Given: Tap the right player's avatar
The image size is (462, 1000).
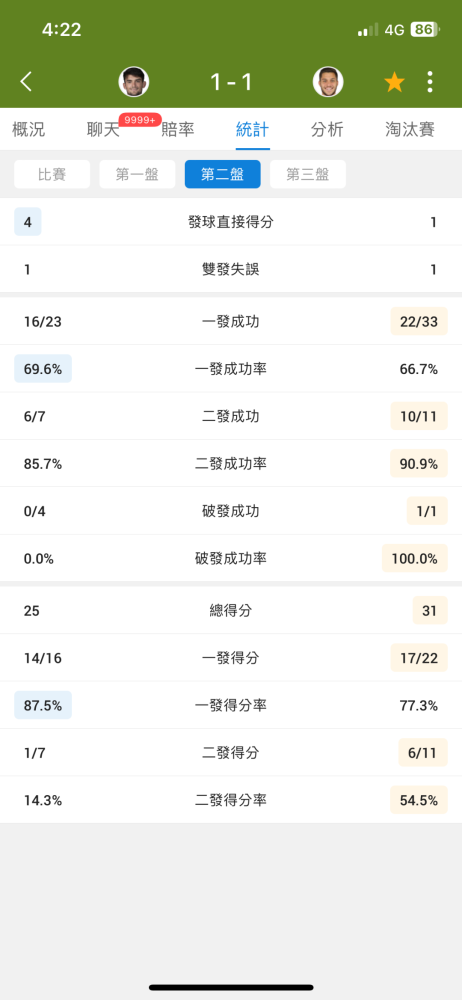Looking at the screenshot, I should tap(328, 82).
